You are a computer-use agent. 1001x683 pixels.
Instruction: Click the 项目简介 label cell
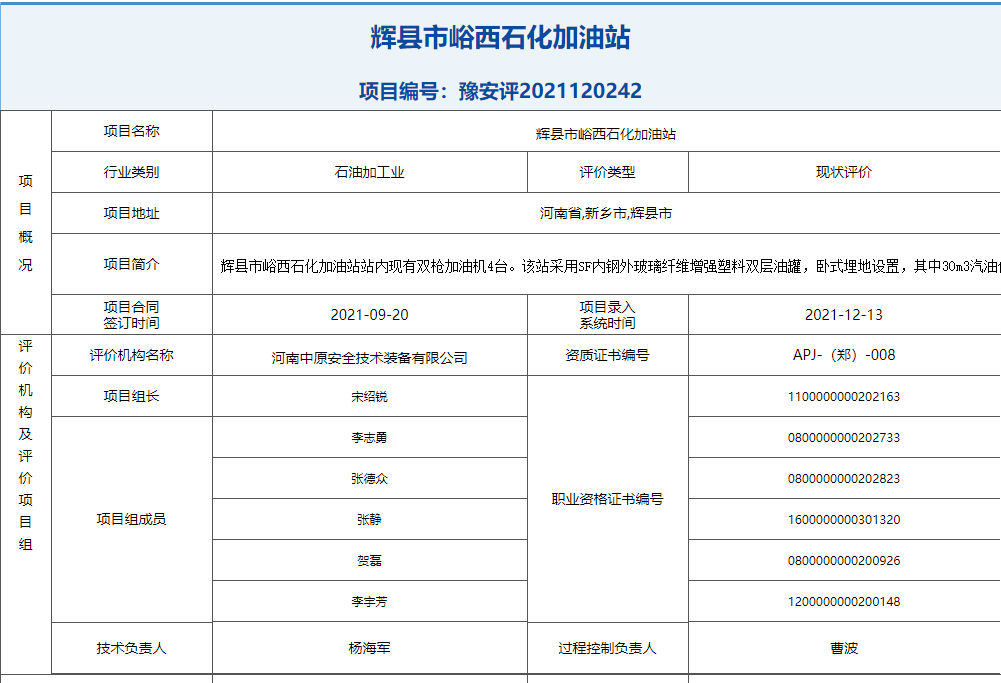[x=132, y=264]
